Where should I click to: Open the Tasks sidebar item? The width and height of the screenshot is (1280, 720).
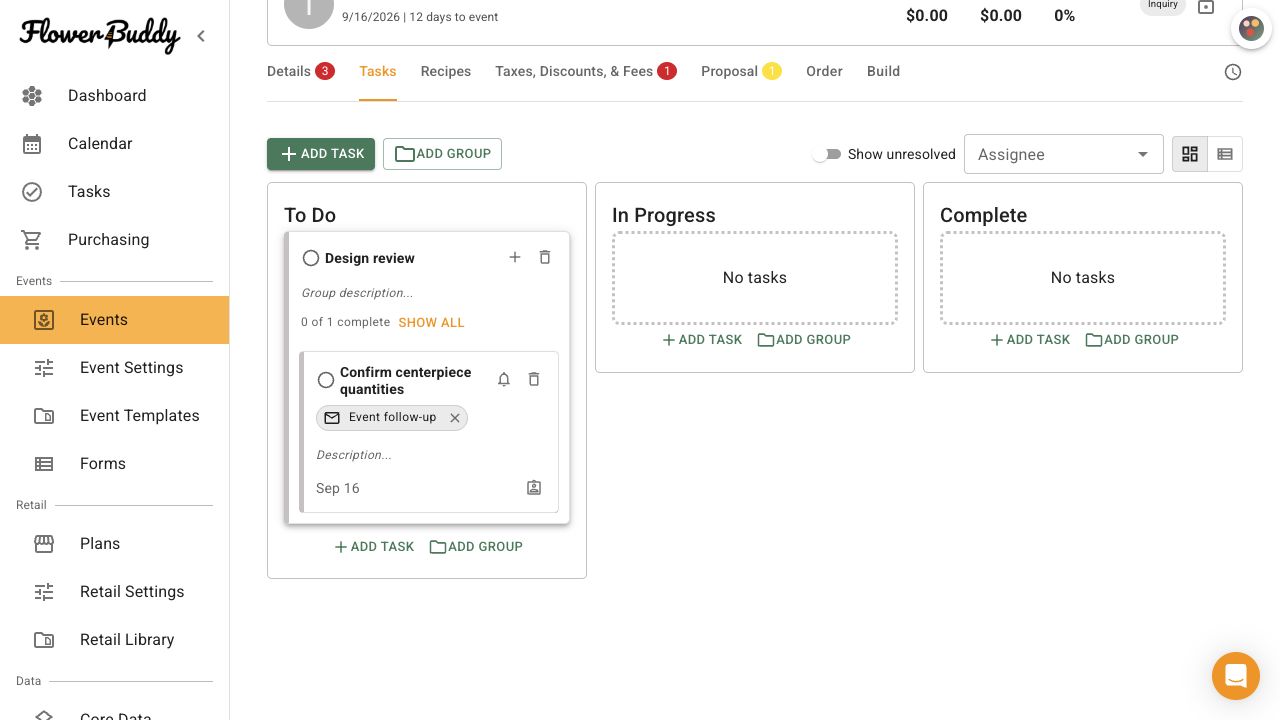(x=114, y=192)
